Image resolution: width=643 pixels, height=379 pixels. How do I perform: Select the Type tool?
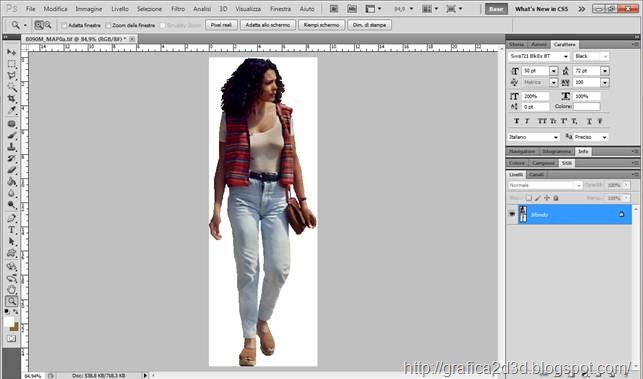11,230
